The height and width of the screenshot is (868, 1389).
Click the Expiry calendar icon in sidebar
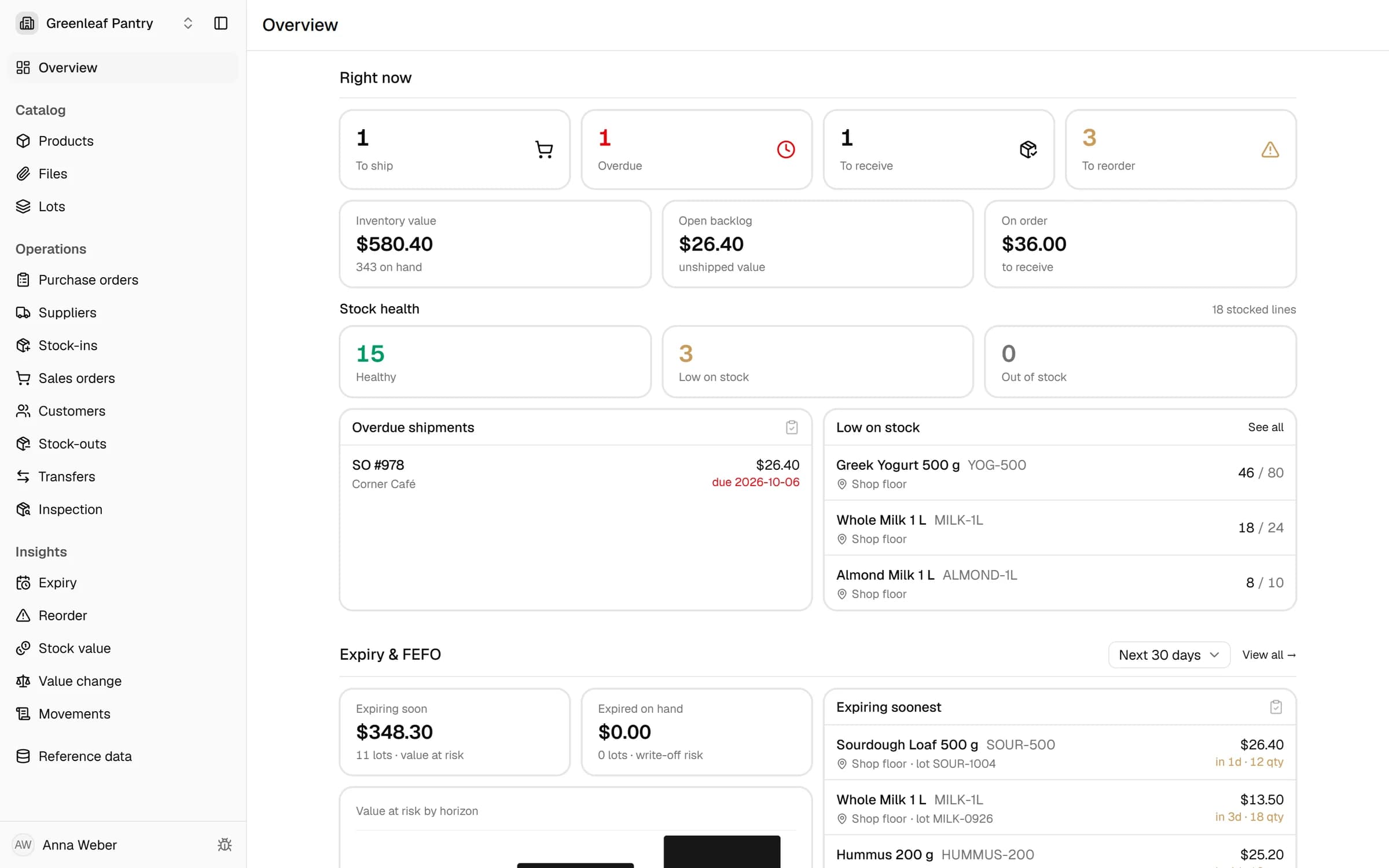pos(23,583)
